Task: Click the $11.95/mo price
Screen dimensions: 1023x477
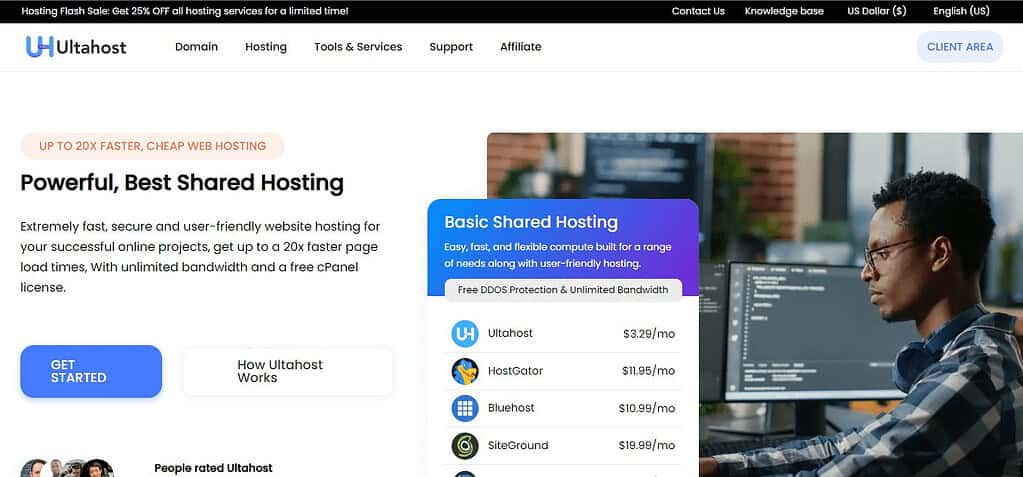Action: pyautogui.click(x=649, y=371)
